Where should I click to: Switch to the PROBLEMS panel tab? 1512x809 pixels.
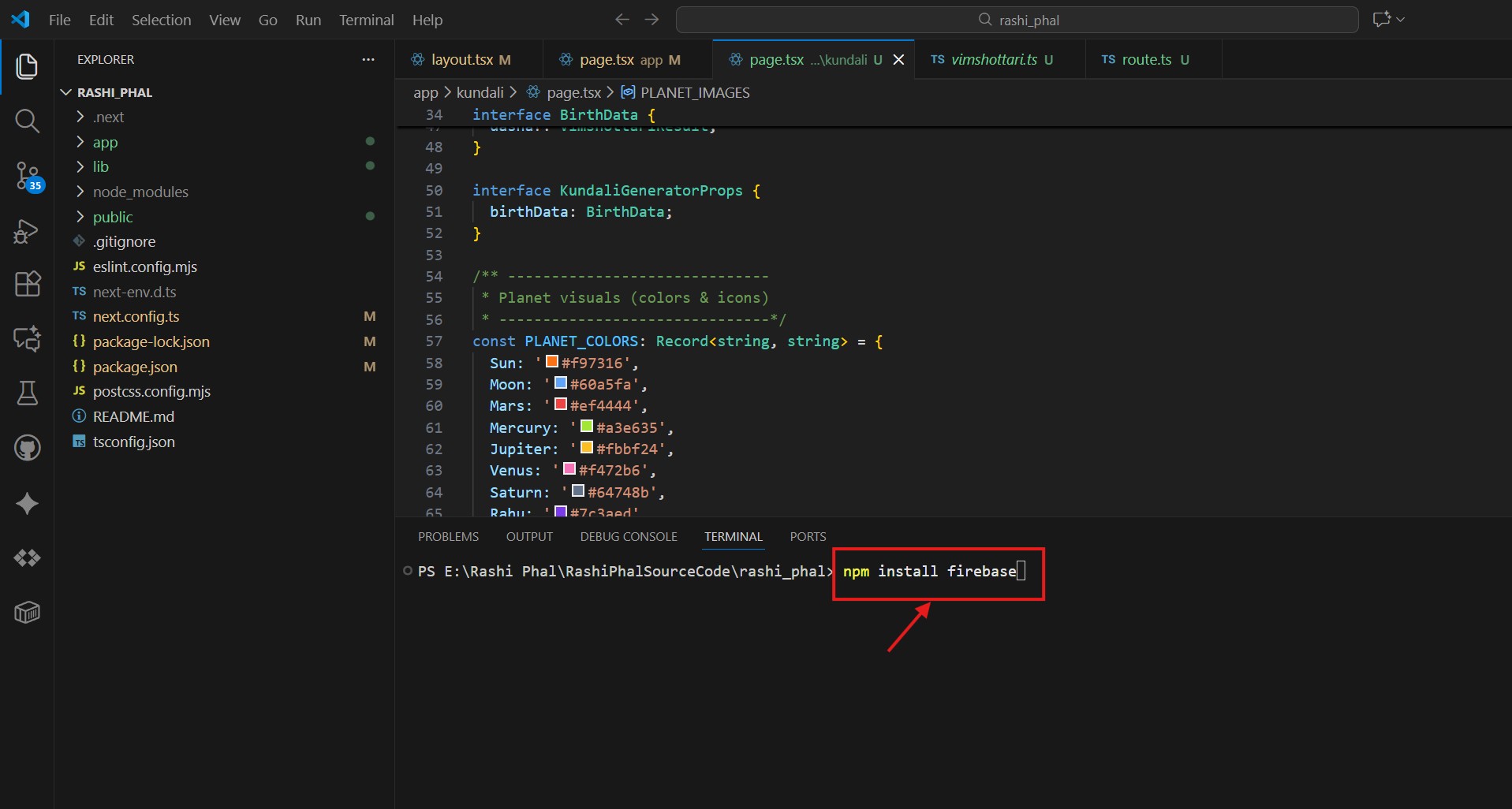pyautogui.click(x=448, y=536)
